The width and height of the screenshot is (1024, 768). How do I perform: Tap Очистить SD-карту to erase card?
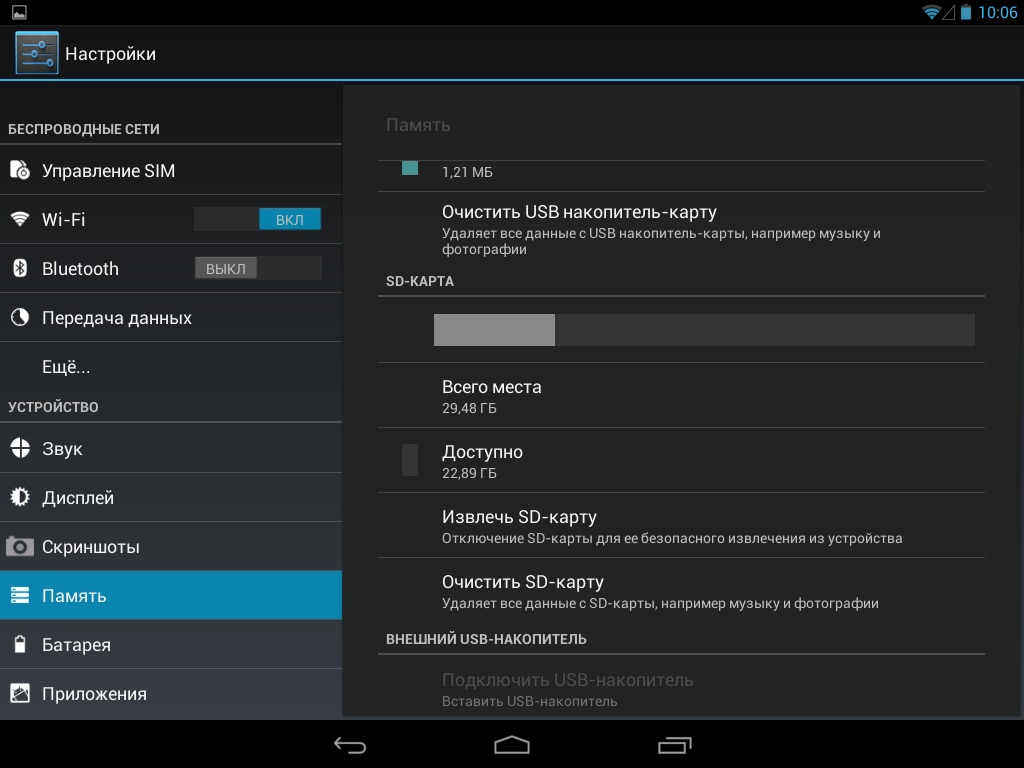[x=523, y=583]
